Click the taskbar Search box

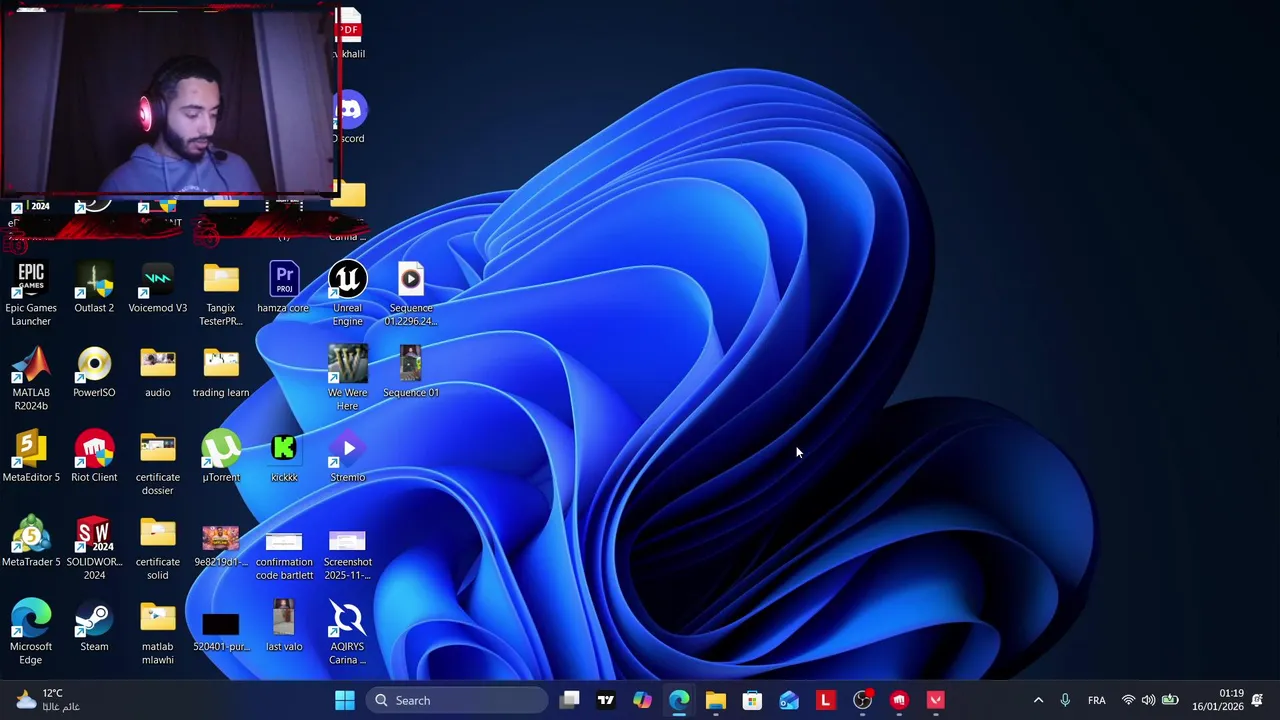[457, 700]
